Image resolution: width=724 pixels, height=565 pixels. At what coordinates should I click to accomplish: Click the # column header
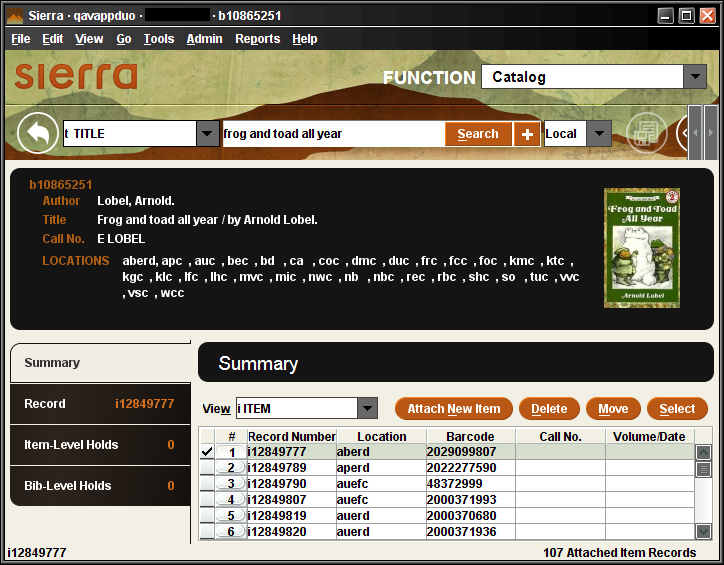click(x=231, y=436)
